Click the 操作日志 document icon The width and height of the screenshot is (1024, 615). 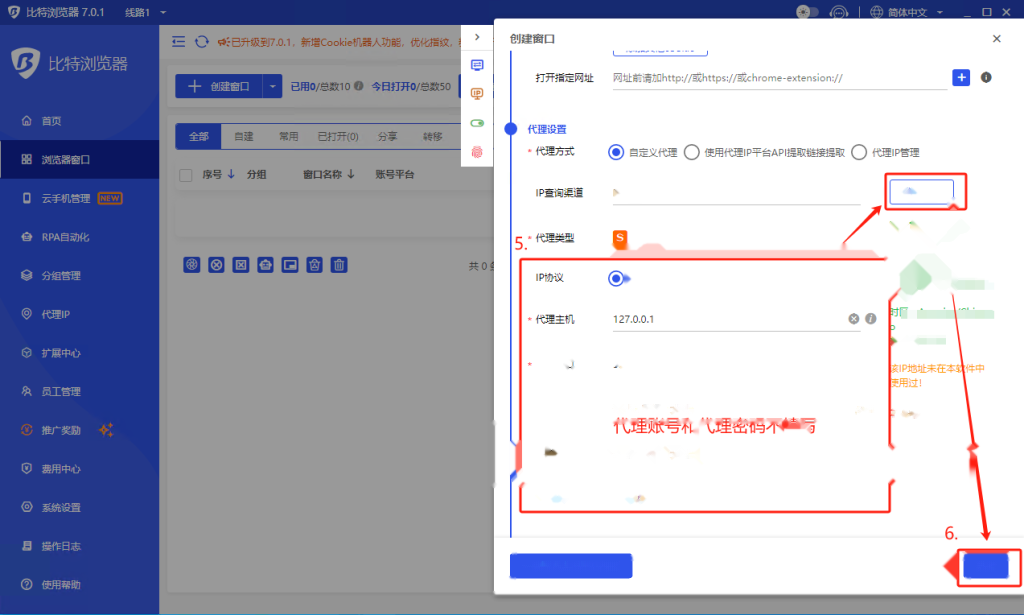pos(27,546)
